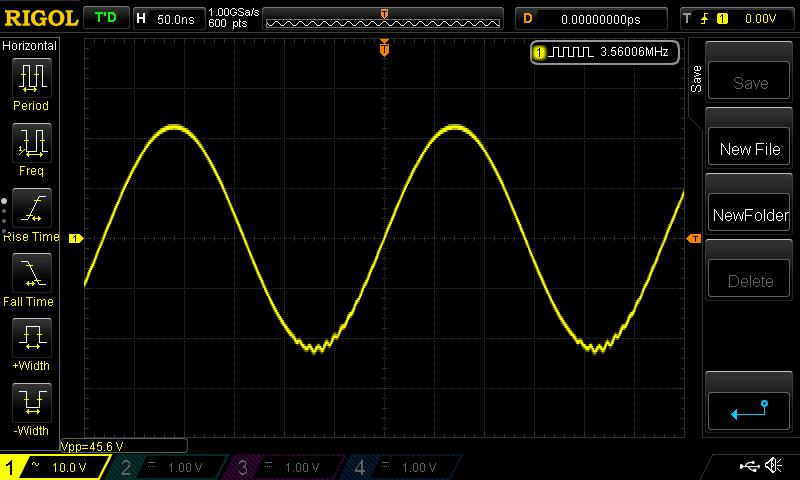Click the trigger source channel 1 badge
This screenshot has height=480, width=800.
click(x=722, y=19)
